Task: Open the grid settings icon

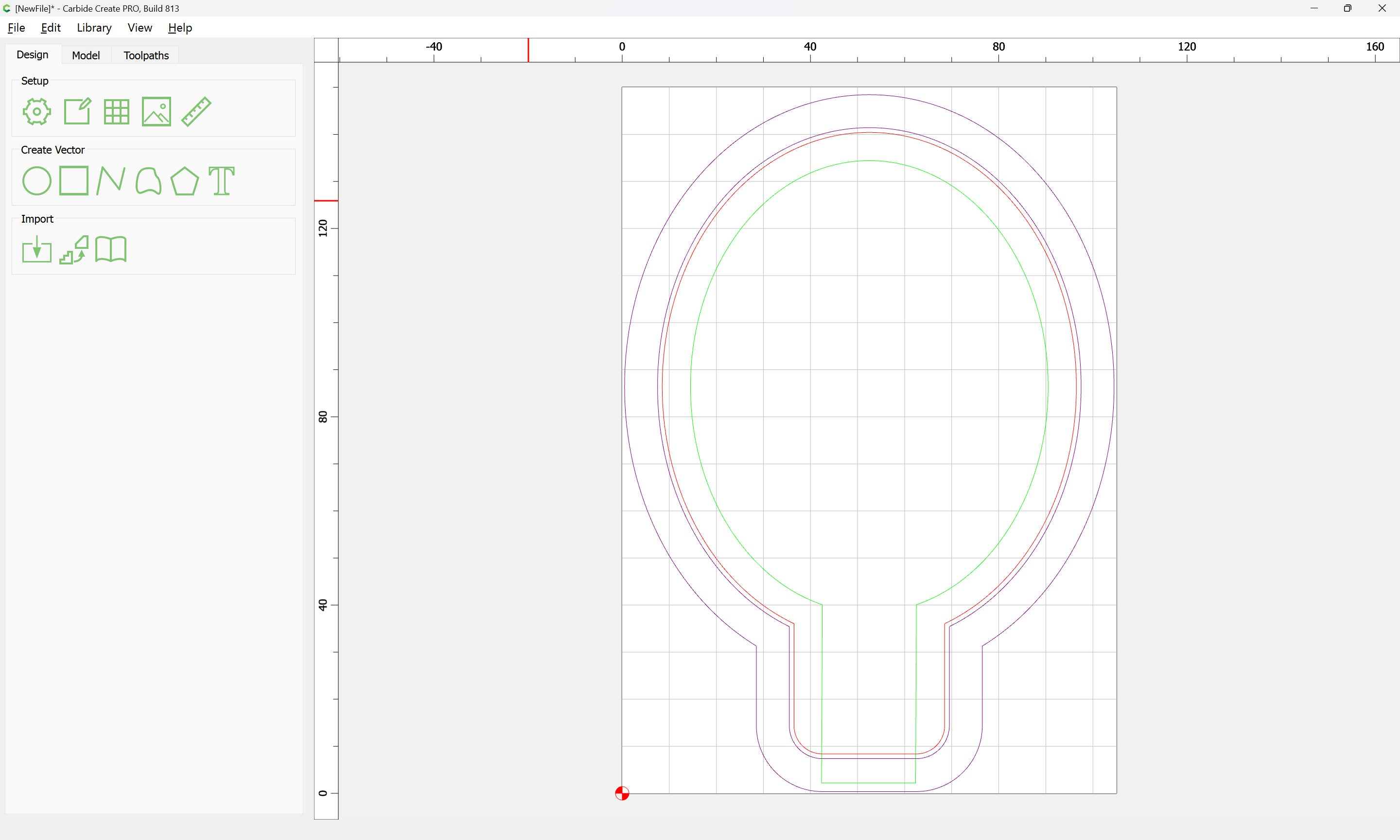Action: click(x=117, y=111)
